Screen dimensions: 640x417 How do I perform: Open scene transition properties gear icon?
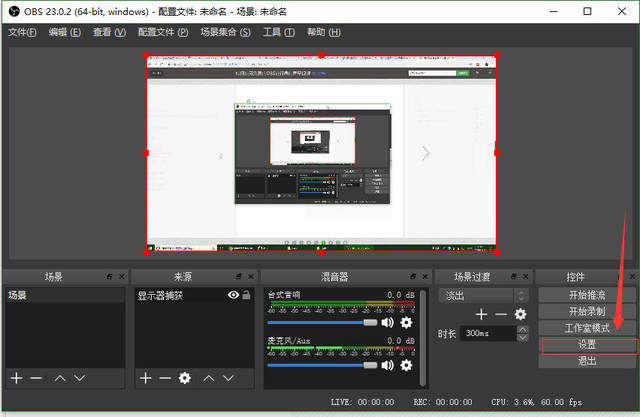coord(520,314)
